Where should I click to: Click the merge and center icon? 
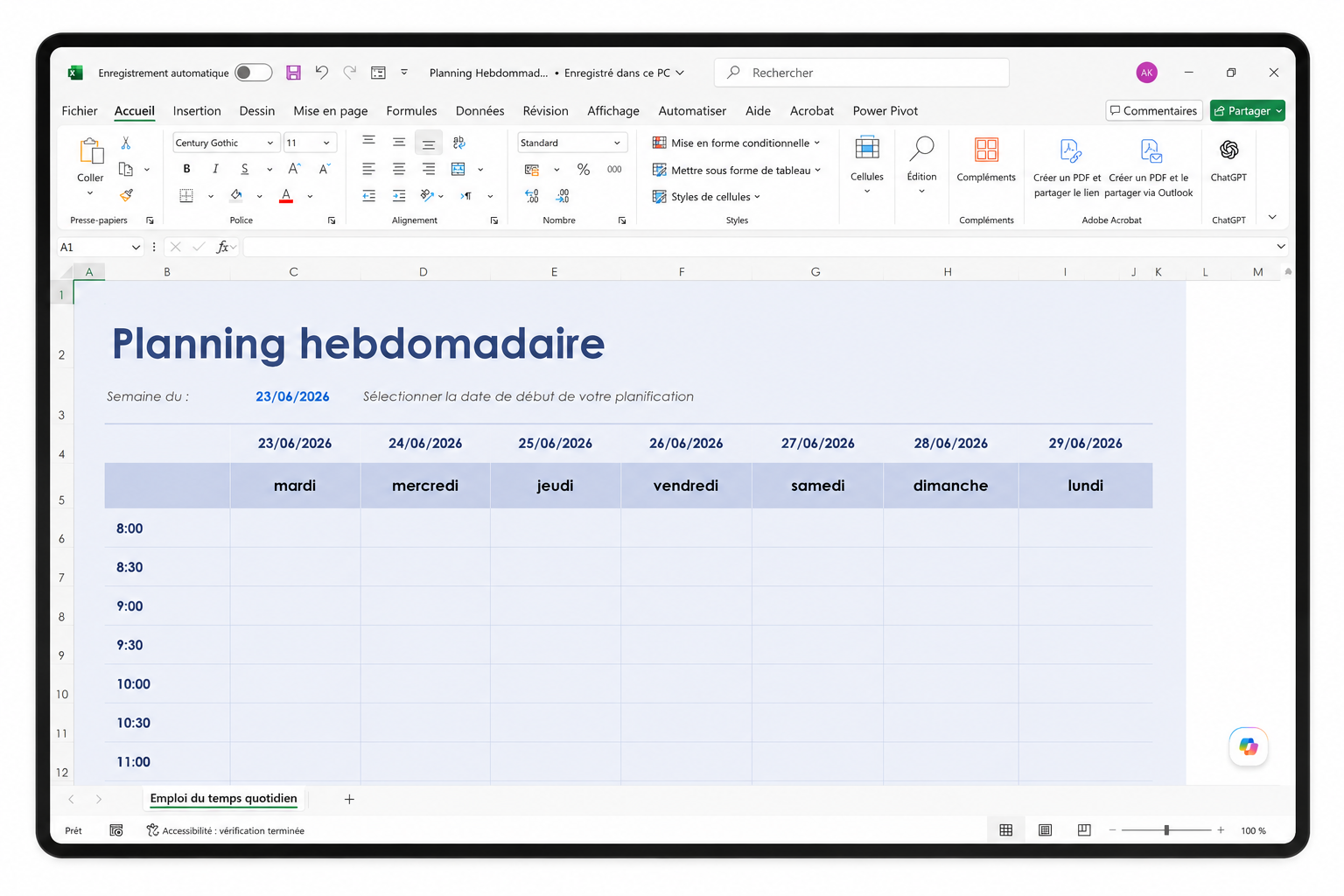pos(458,169)
